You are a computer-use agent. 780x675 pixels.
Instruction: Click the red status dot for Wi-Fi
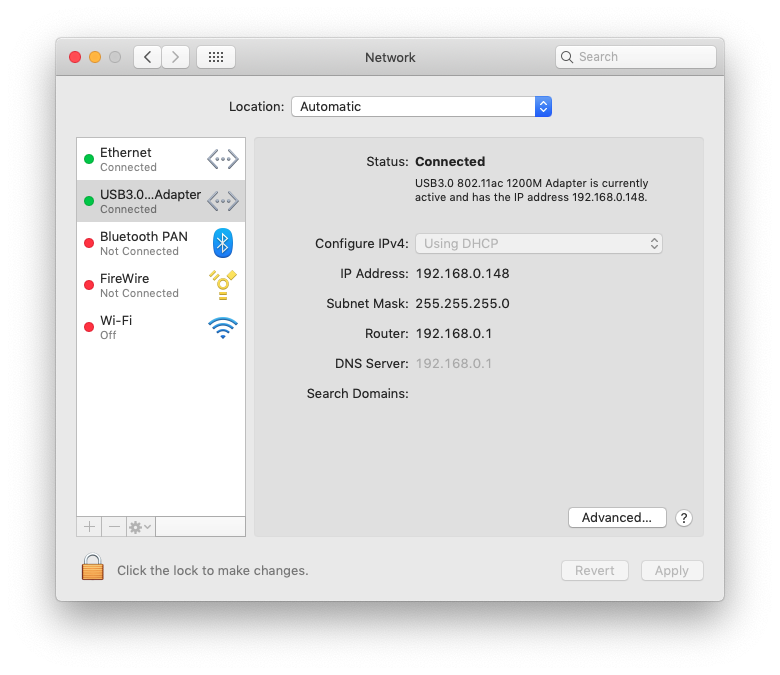click(89, 327)
